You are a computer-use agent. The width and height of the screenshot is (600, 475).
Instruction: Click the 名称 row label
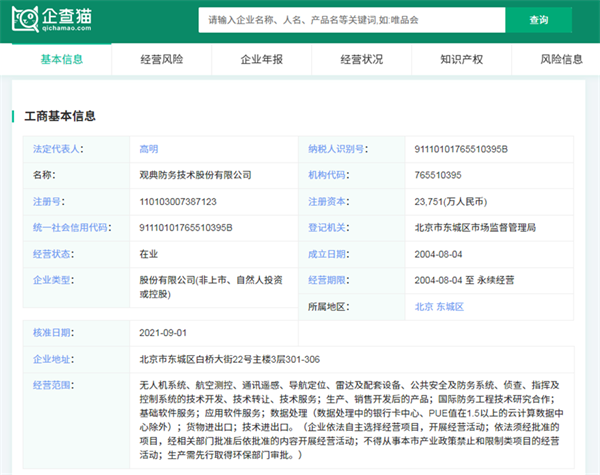pyautogui.click(x=44, y=175)
